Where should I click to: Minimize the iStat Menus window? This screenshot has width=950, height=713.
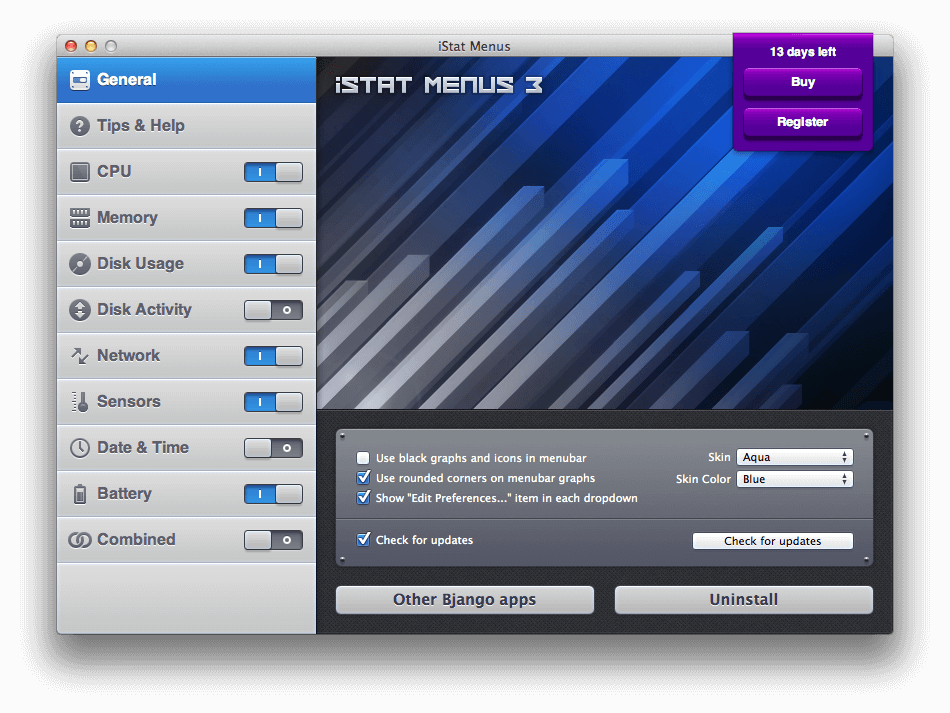[x=91, y=46]
